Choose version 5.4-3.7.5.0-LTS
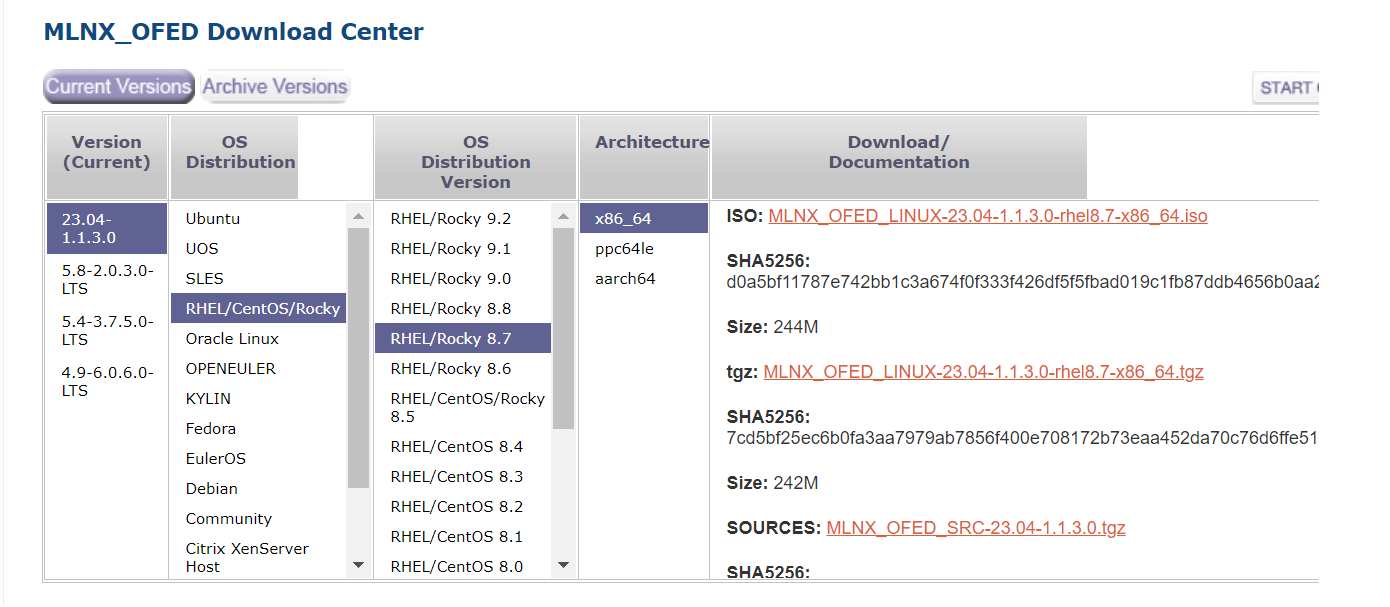 pyautogui.click(x=106, y=330)
